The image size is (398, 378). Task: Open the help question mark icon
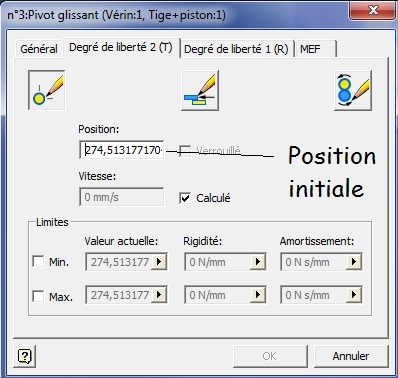click(25, 356)
